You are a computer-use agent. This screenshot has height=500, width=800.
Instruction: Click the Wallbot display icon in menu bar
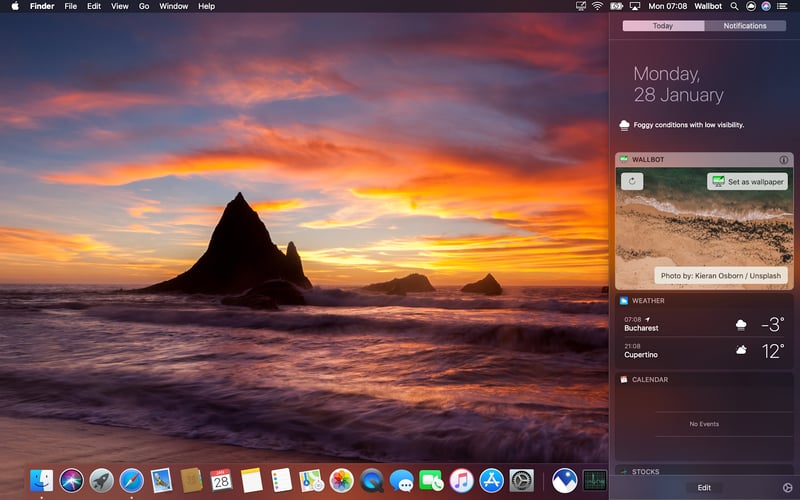pyautogui.click(x=581, y=6)
